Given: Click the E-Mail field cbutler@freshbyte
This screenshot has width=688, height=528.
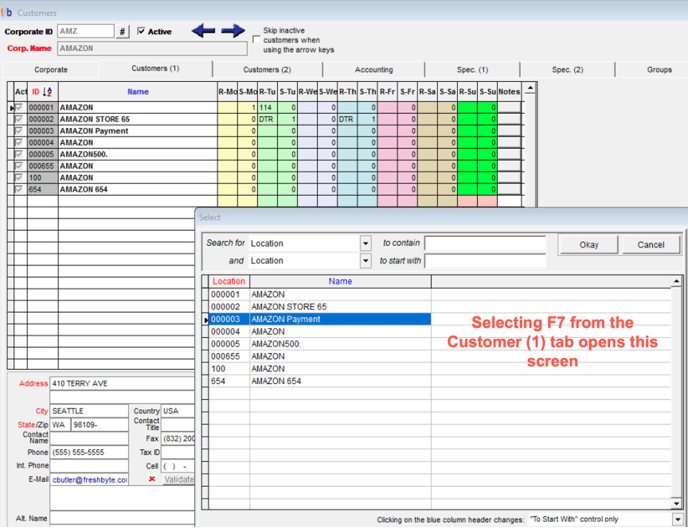Looking at the screenshot, I should pyautogui.click(x=89, y=480).
